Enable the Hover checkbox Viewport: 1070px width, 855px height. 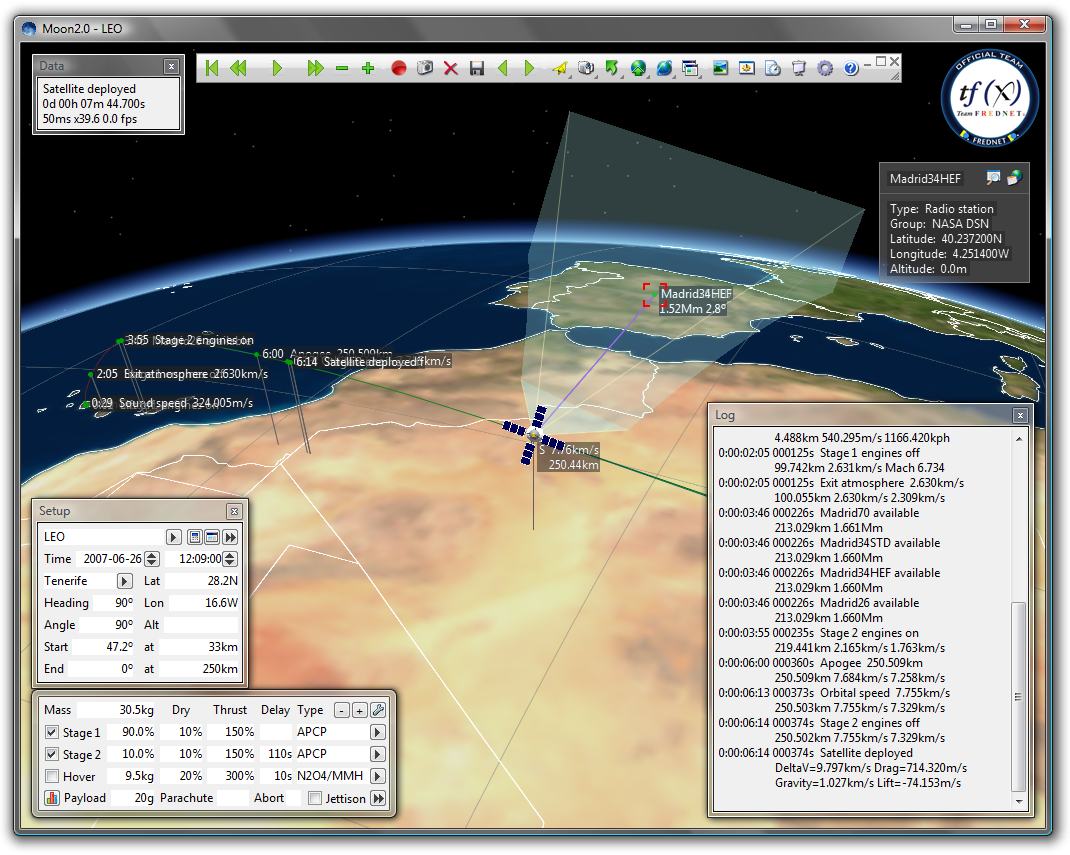(x=51, y=776)
